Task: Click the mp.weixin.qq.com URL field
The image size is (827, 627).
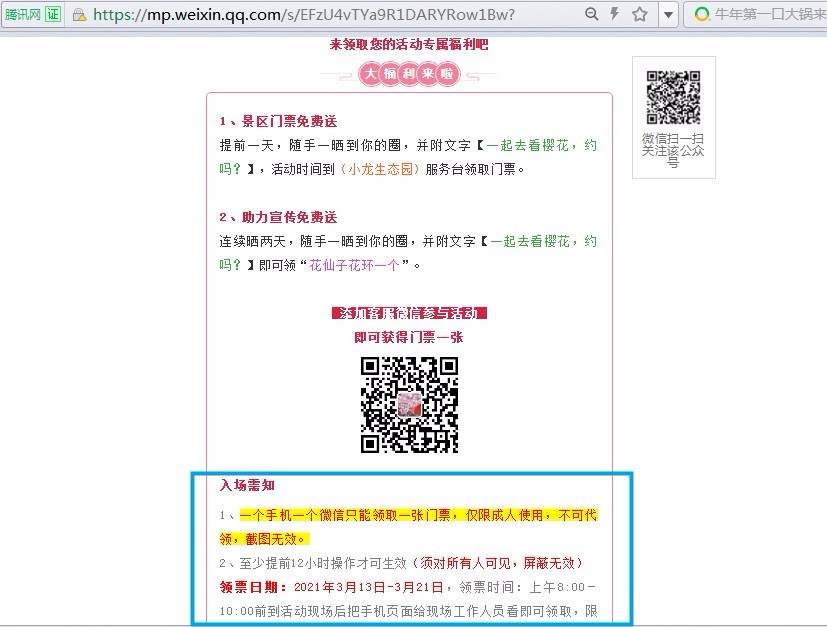Action: click(304, 14)
